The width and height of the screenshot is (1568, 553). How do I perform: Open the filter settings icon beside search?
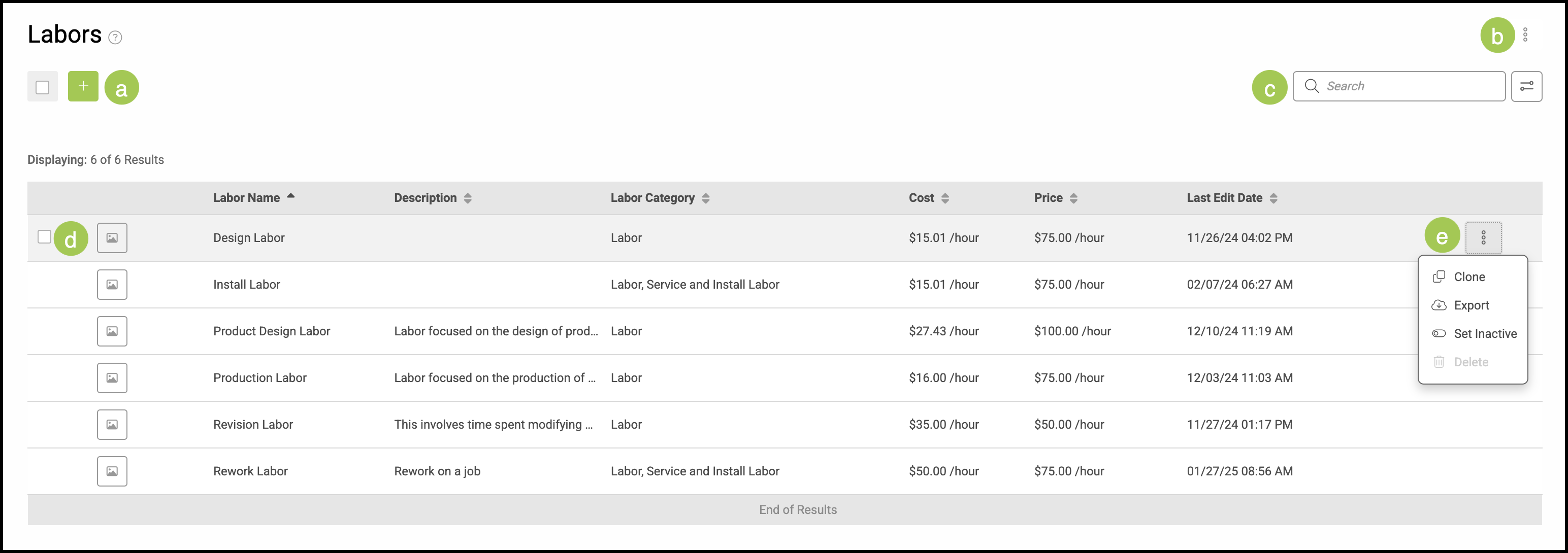1526,86
